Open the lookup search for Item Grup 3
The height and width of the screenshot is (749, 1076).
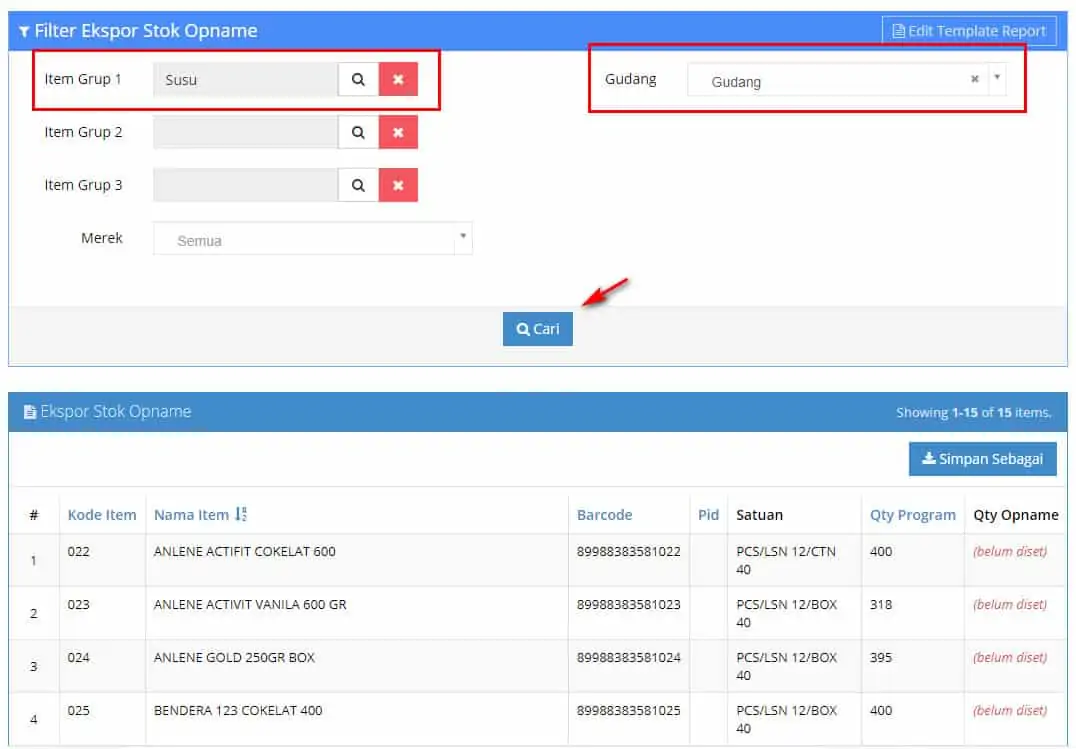pos(358,185)
